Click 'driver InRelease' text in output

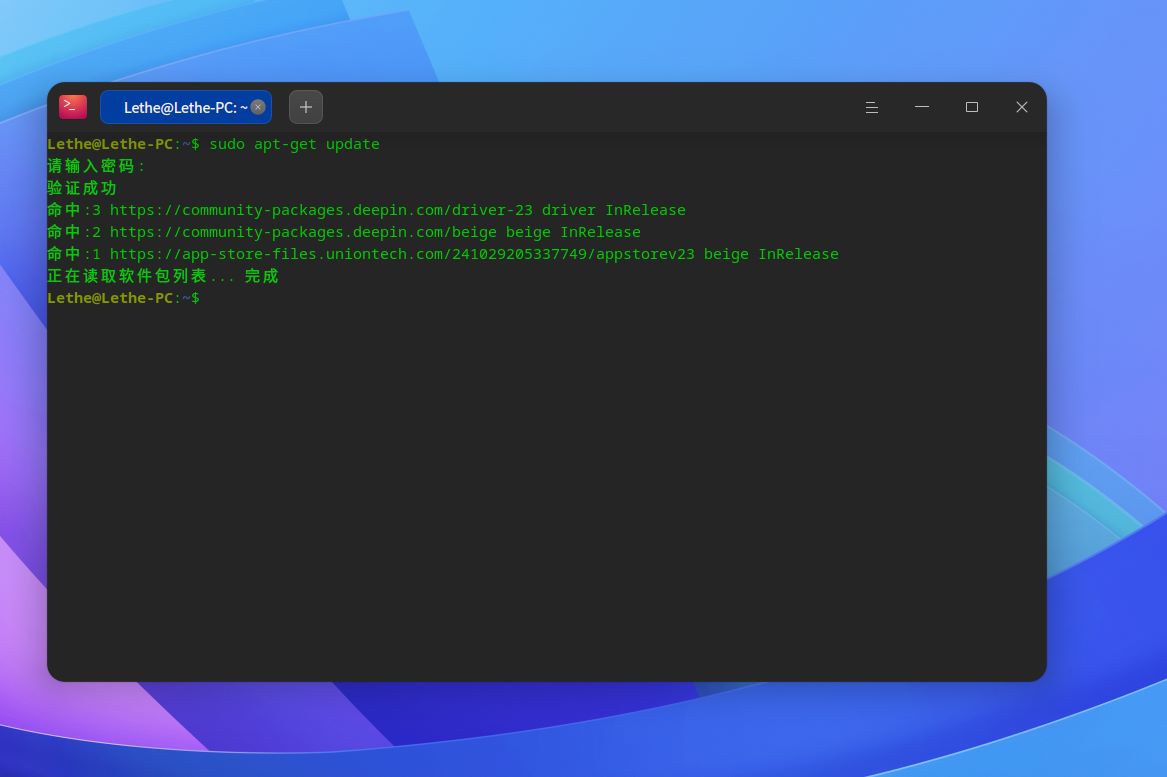(x=613, y=211)
